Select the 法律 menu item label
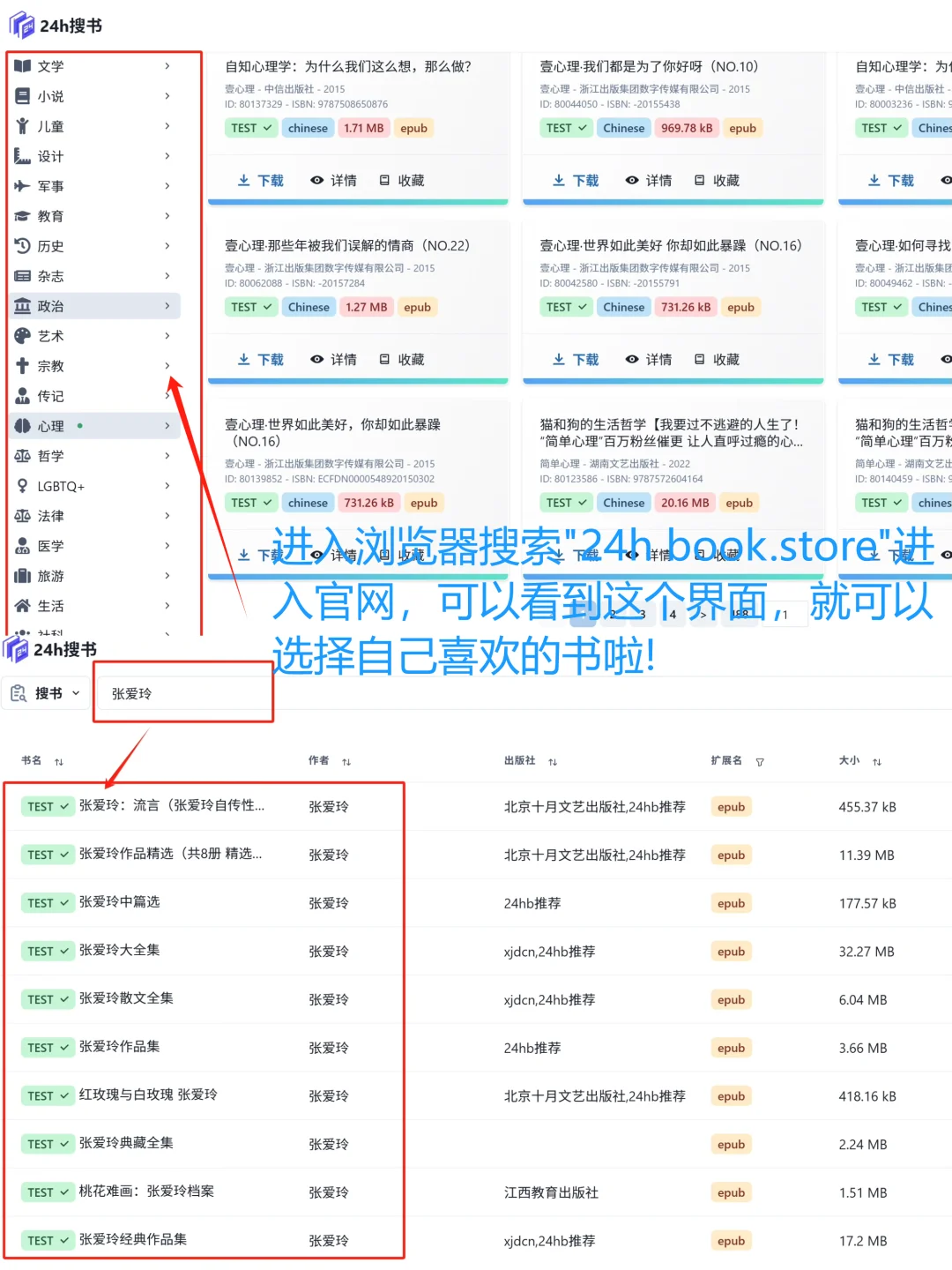 point(51,516)
